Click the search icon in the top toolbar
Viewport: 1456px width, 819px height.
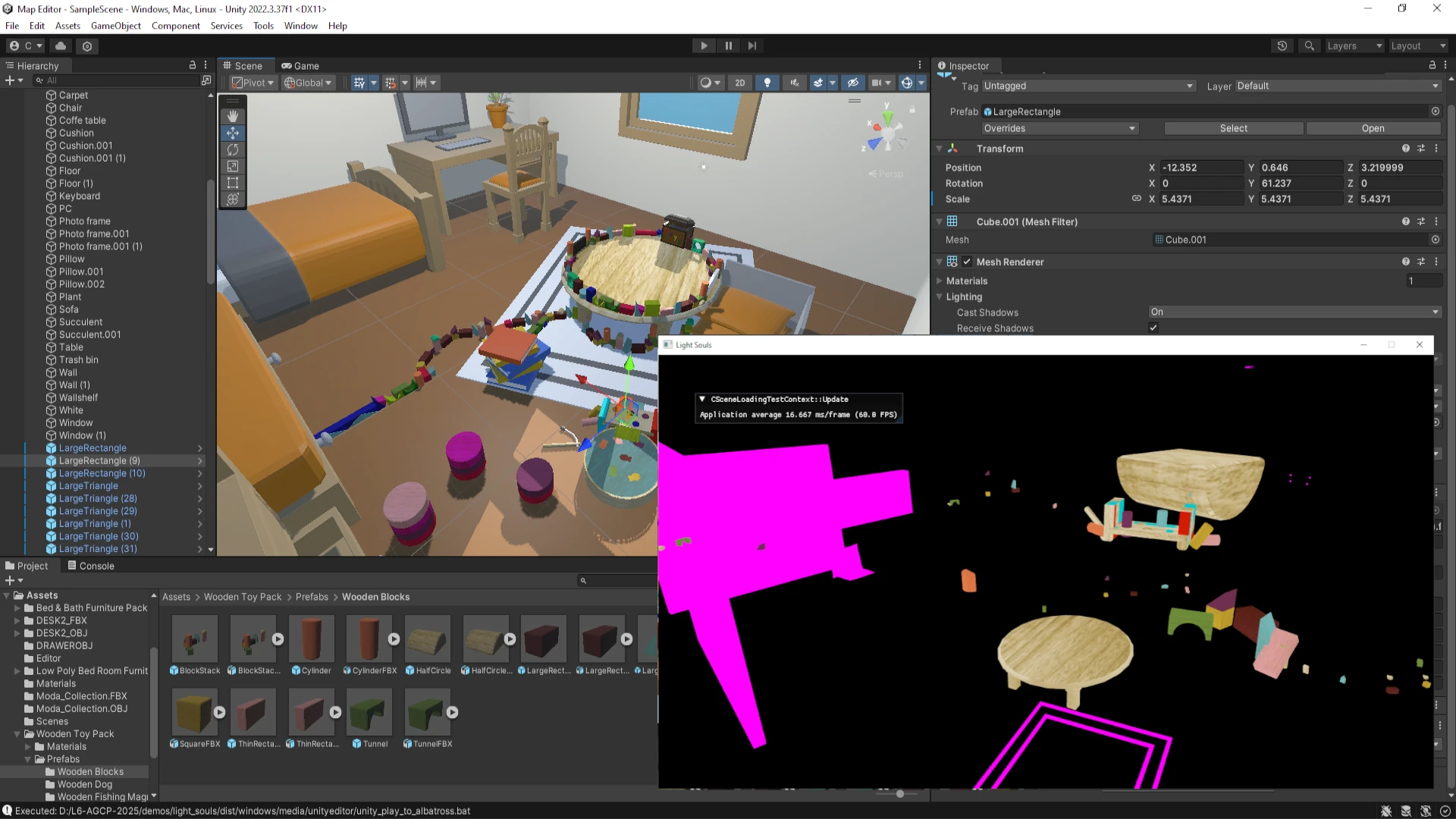click(1309, 45)
